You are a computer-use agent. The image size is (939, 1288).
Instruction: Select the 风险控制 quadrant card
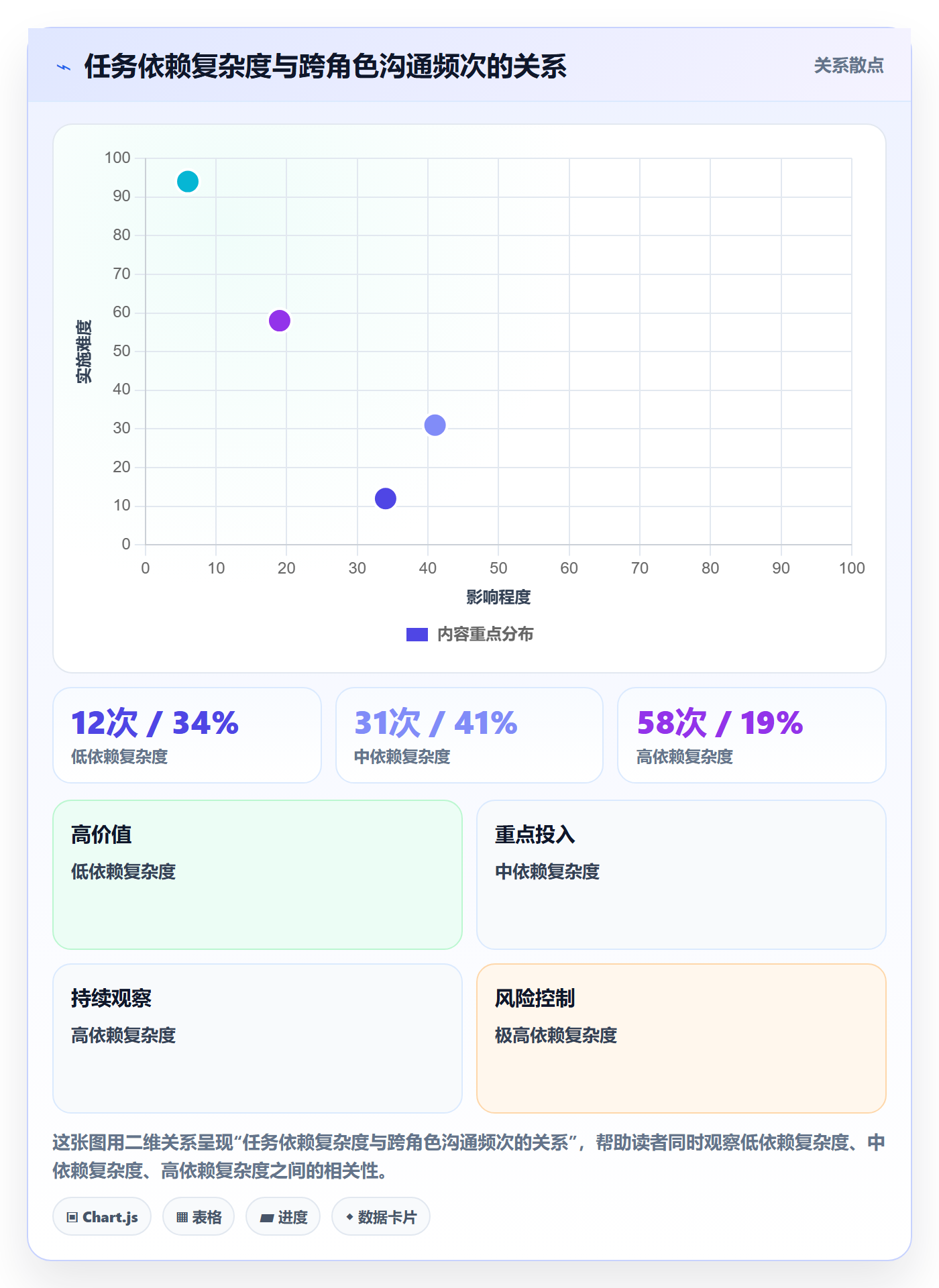(681, 1038)
